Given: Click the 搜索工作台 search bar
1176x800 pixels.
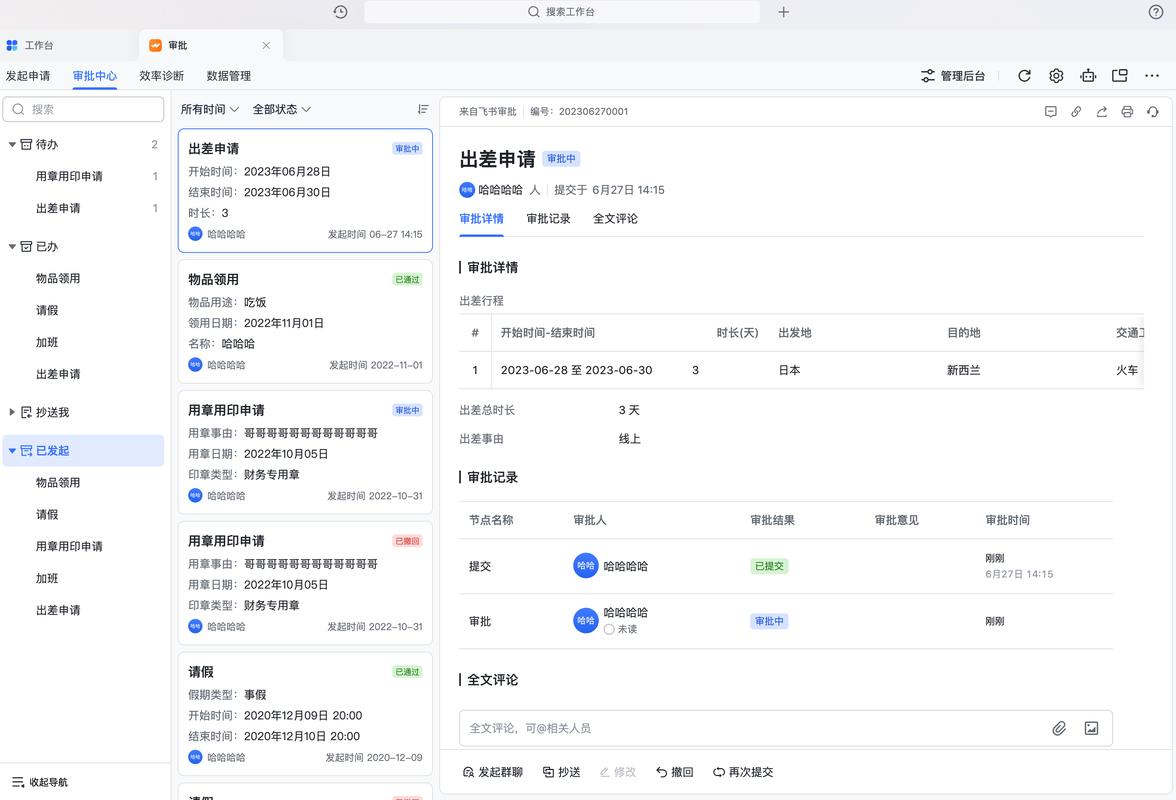Looking at the screenshot, I should coord(562,12).
